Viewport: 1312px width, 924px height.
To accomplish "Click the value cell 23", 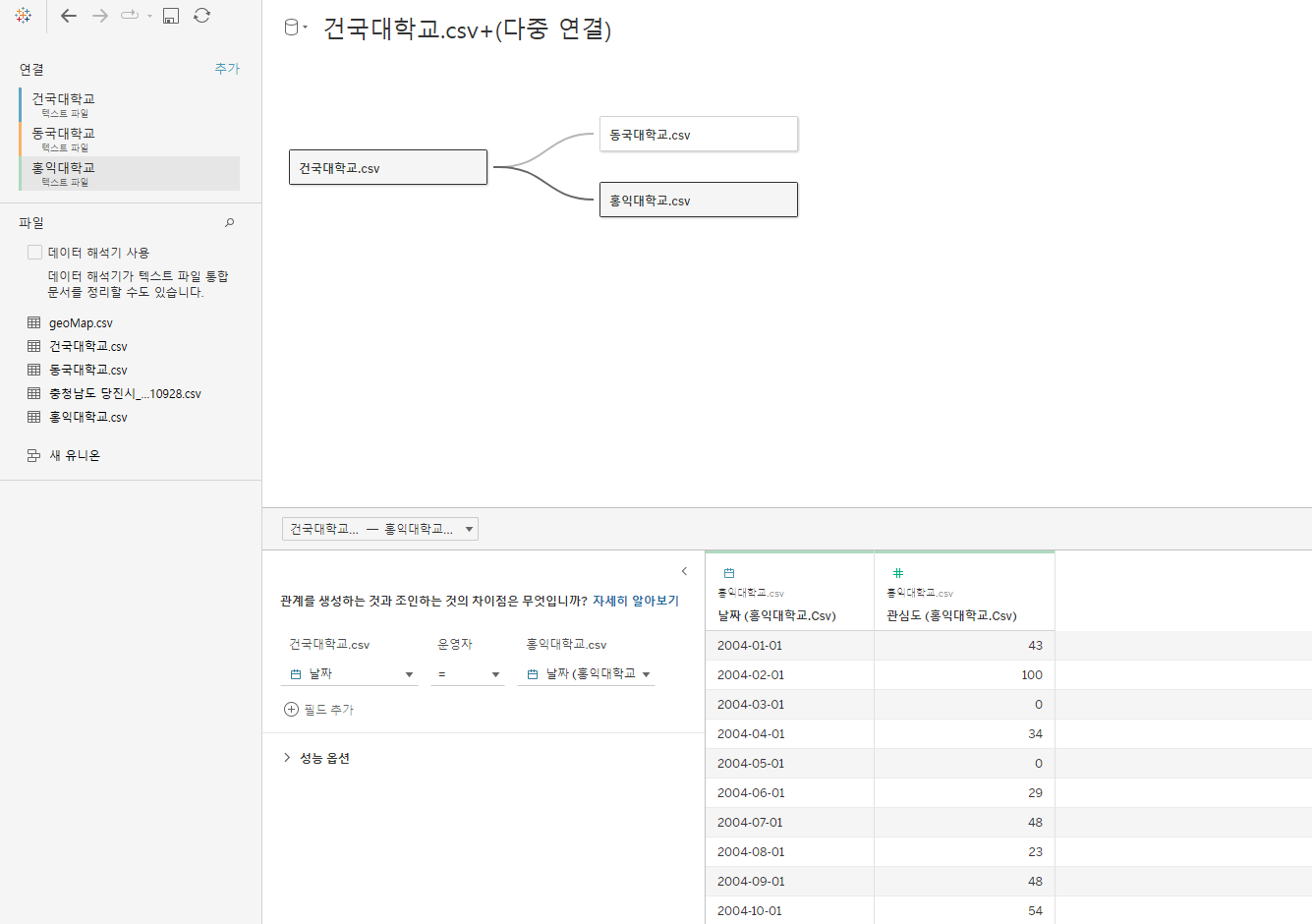I will click(964, 852).
